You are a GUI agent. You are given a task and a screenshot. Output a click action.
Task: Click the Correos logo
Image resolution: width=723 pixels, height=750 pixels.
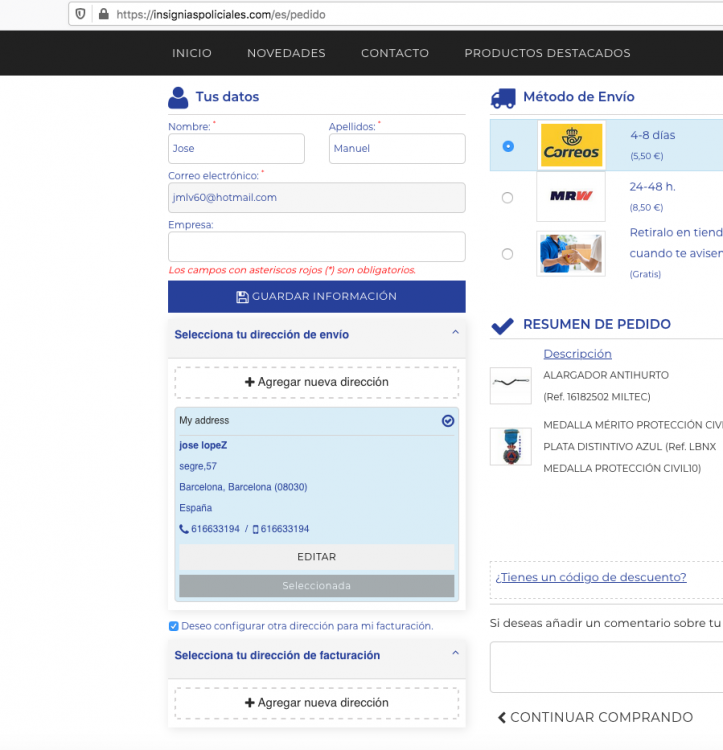click(x=571, y=145)
